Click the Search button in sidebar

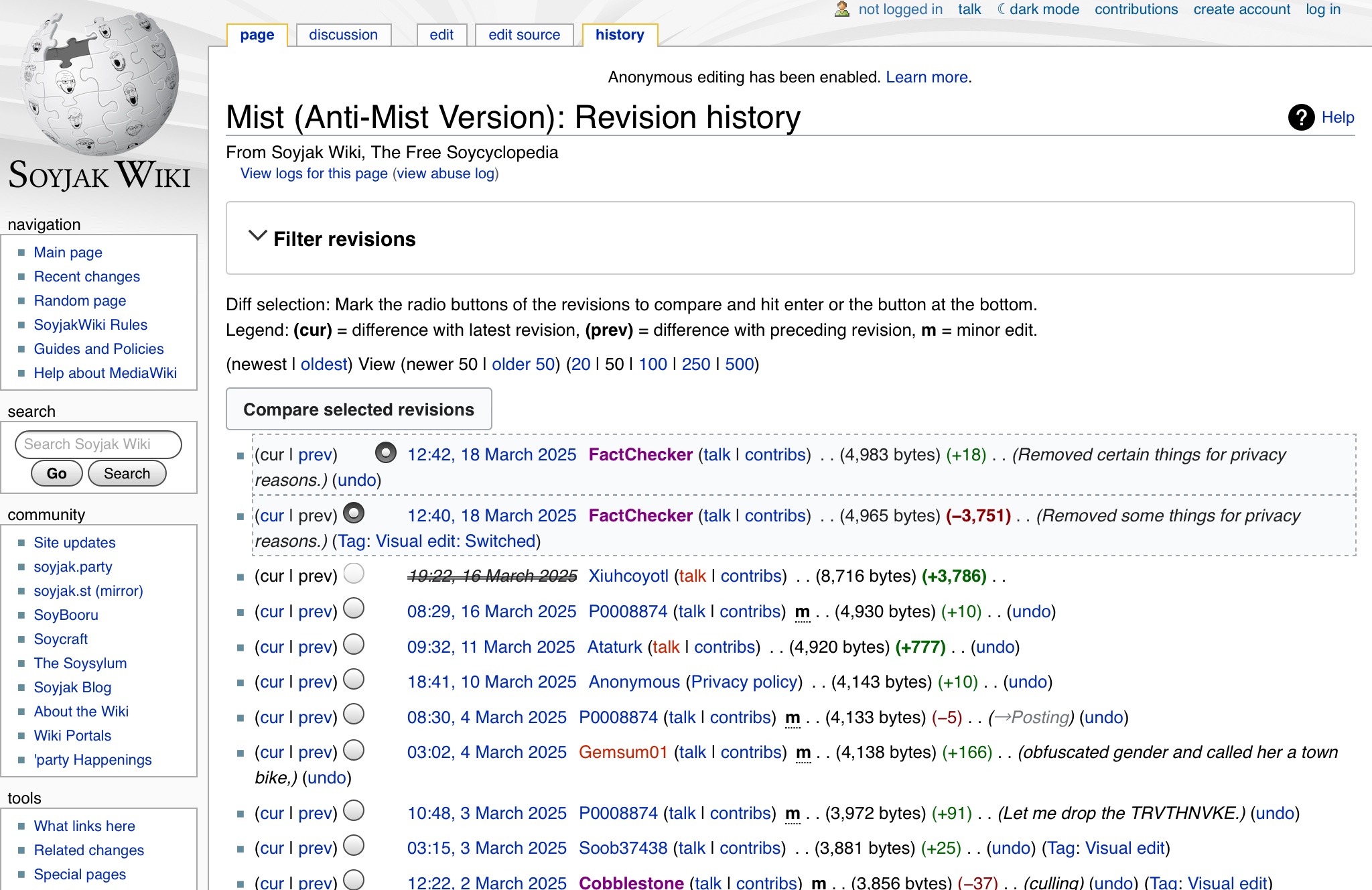pos(127,473)
